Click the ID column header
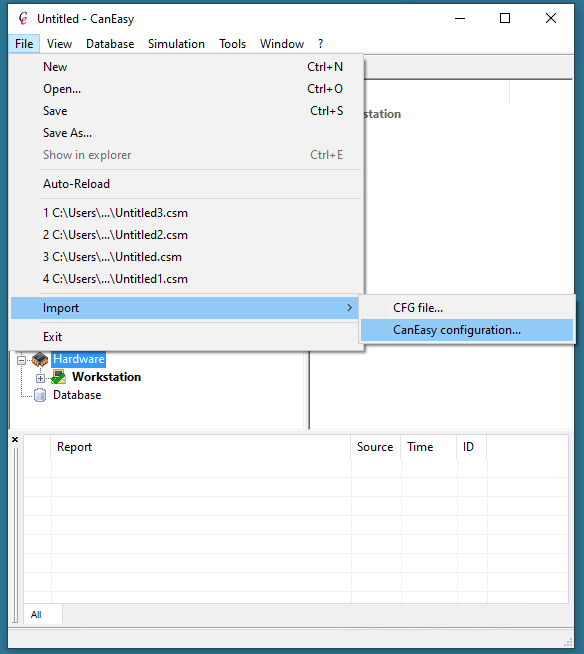Screen dimensions: 584x654 point(472,447)
